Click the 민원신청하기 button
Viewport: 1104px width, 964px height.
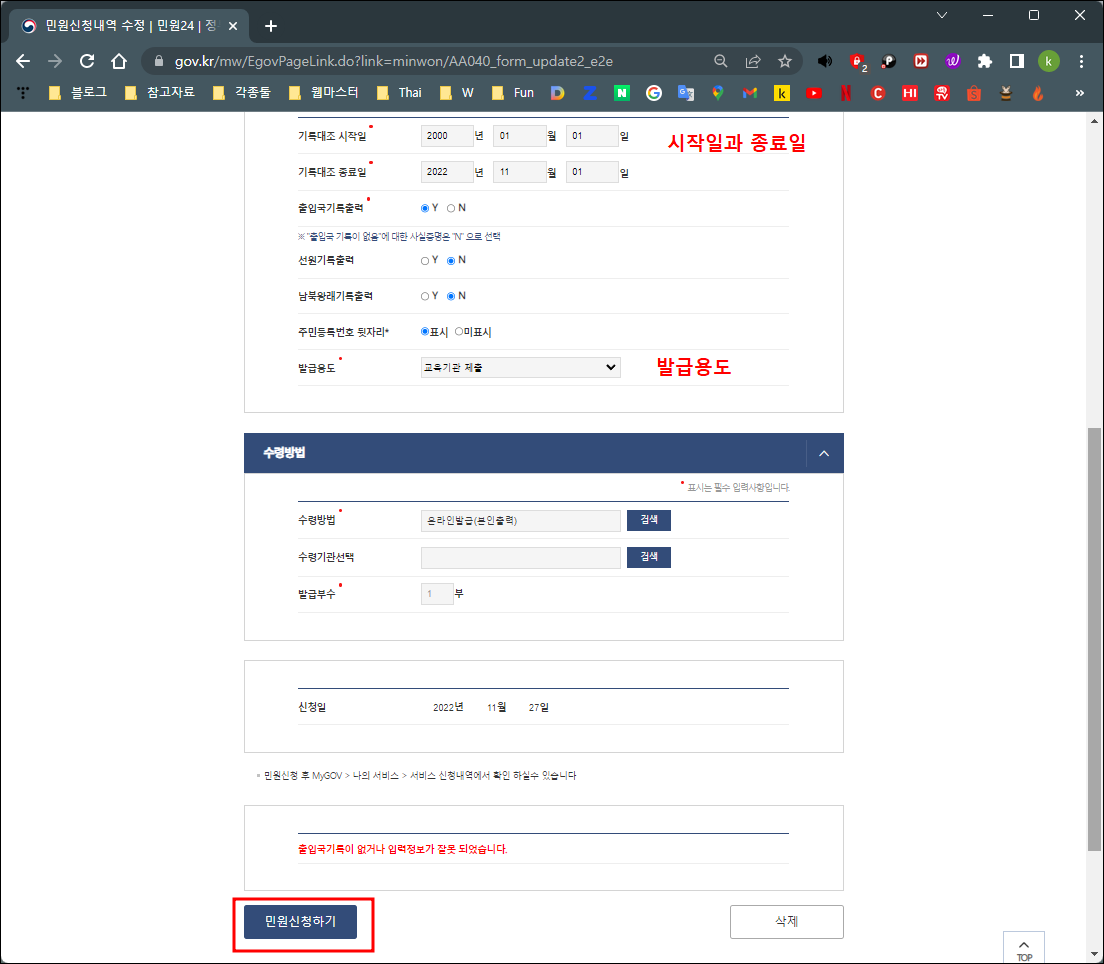pos(301,922)
